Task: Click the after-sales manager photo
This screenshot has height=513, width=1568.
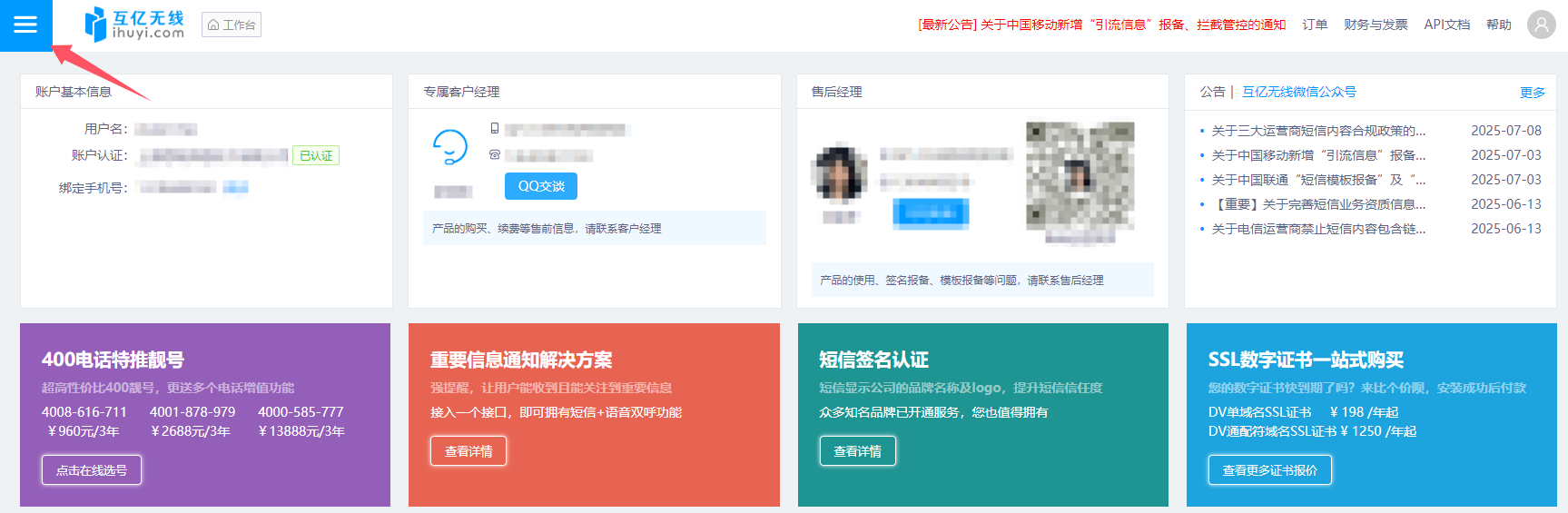Action: coord(840,173)
